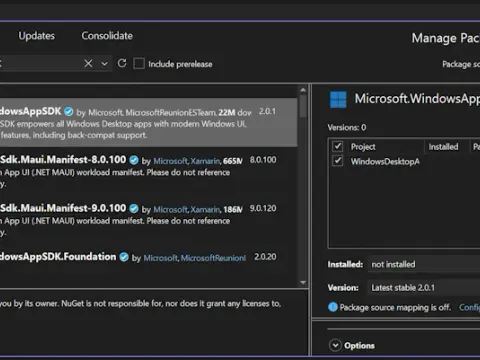Viewport: 480px width, 360px height.
Task: Sort by the Project column header
Action: [x=363, y=147]
